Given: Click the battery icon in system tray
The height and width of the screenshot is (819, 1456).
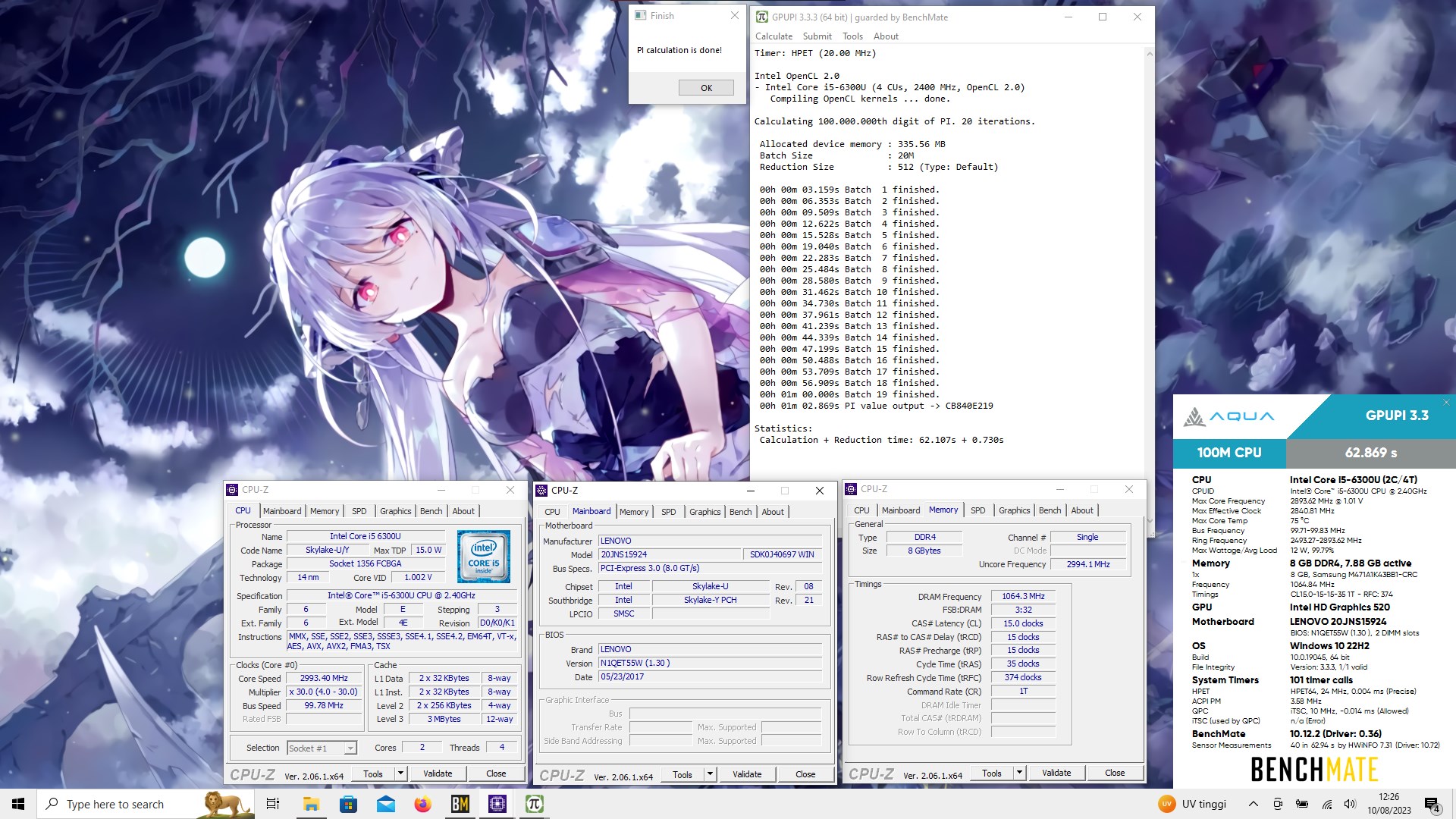Looking at the screenshot, I should point(1302,804).
